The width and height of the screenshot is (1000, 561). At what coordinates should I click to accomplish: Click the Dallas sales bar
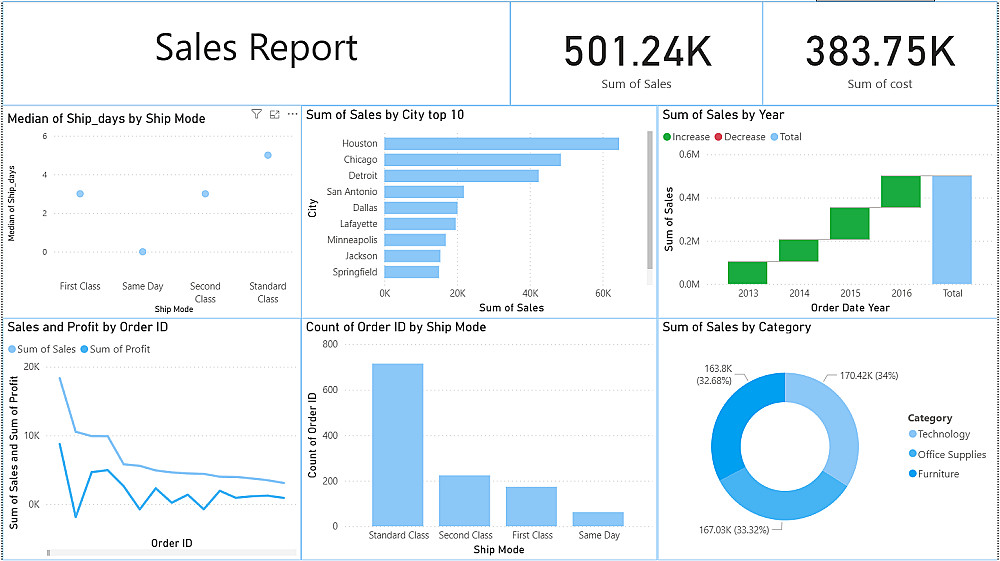[x=421, y=208]
